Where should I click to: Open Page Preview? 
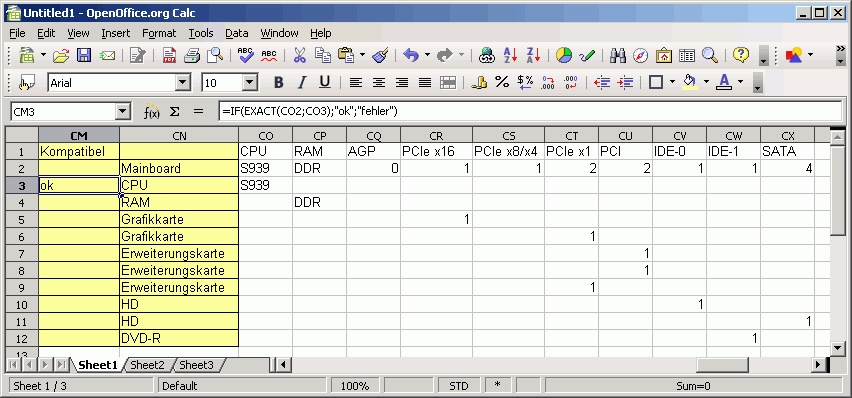pos(216,55)
